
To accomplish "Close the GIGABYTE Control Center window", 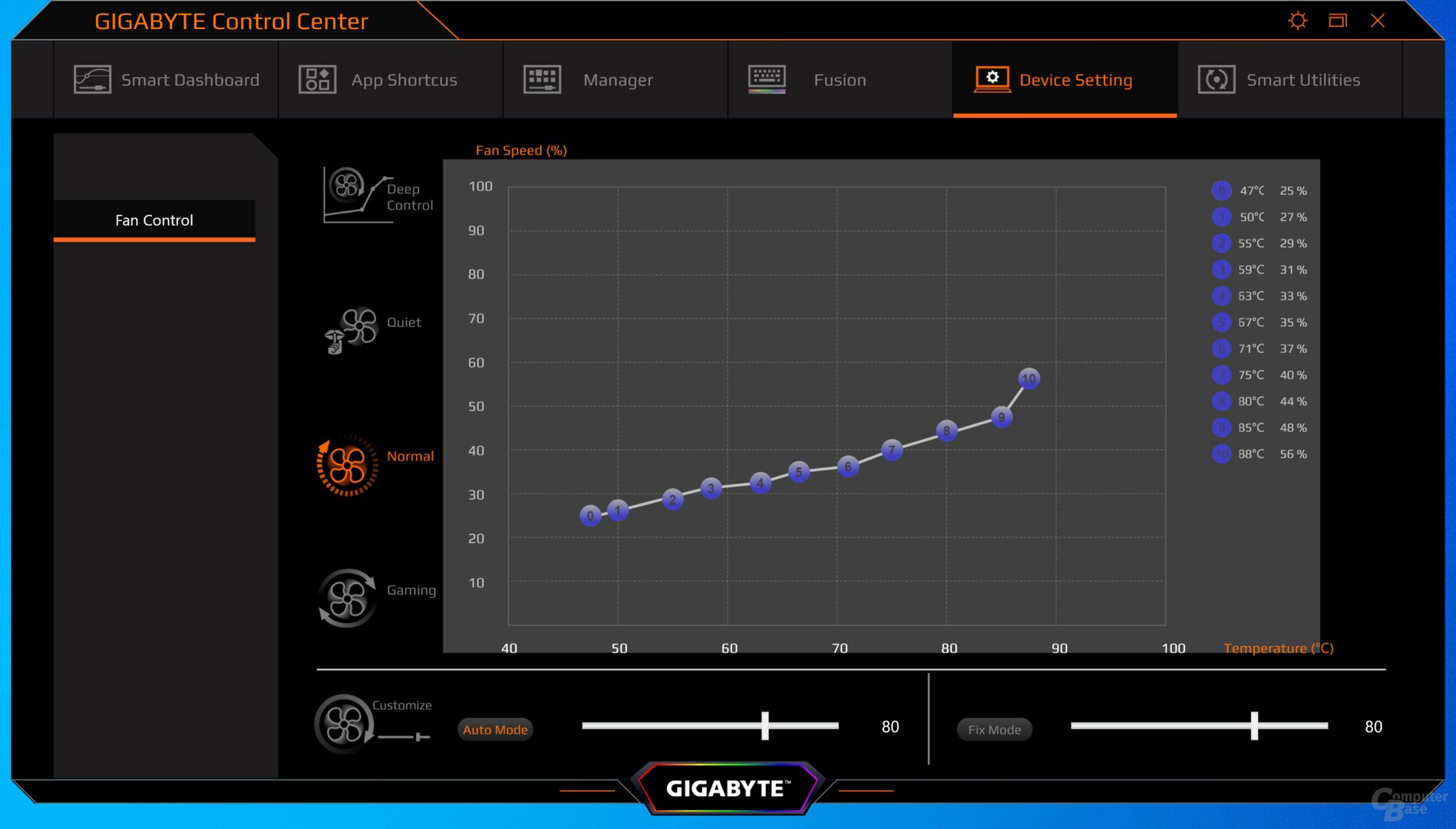I will pyautogui.click(x=1378, y=21).
